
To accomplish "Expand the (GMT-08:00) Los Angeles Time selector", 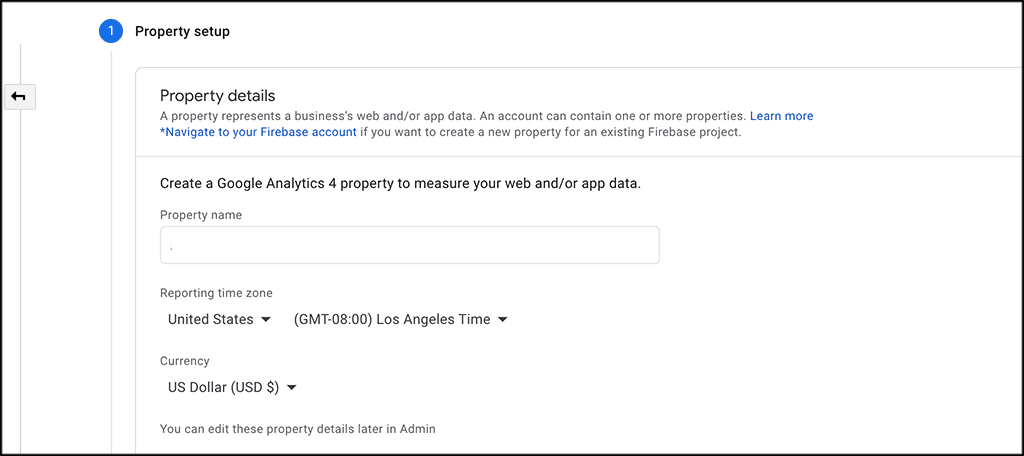I will click(x=392, y=320).
